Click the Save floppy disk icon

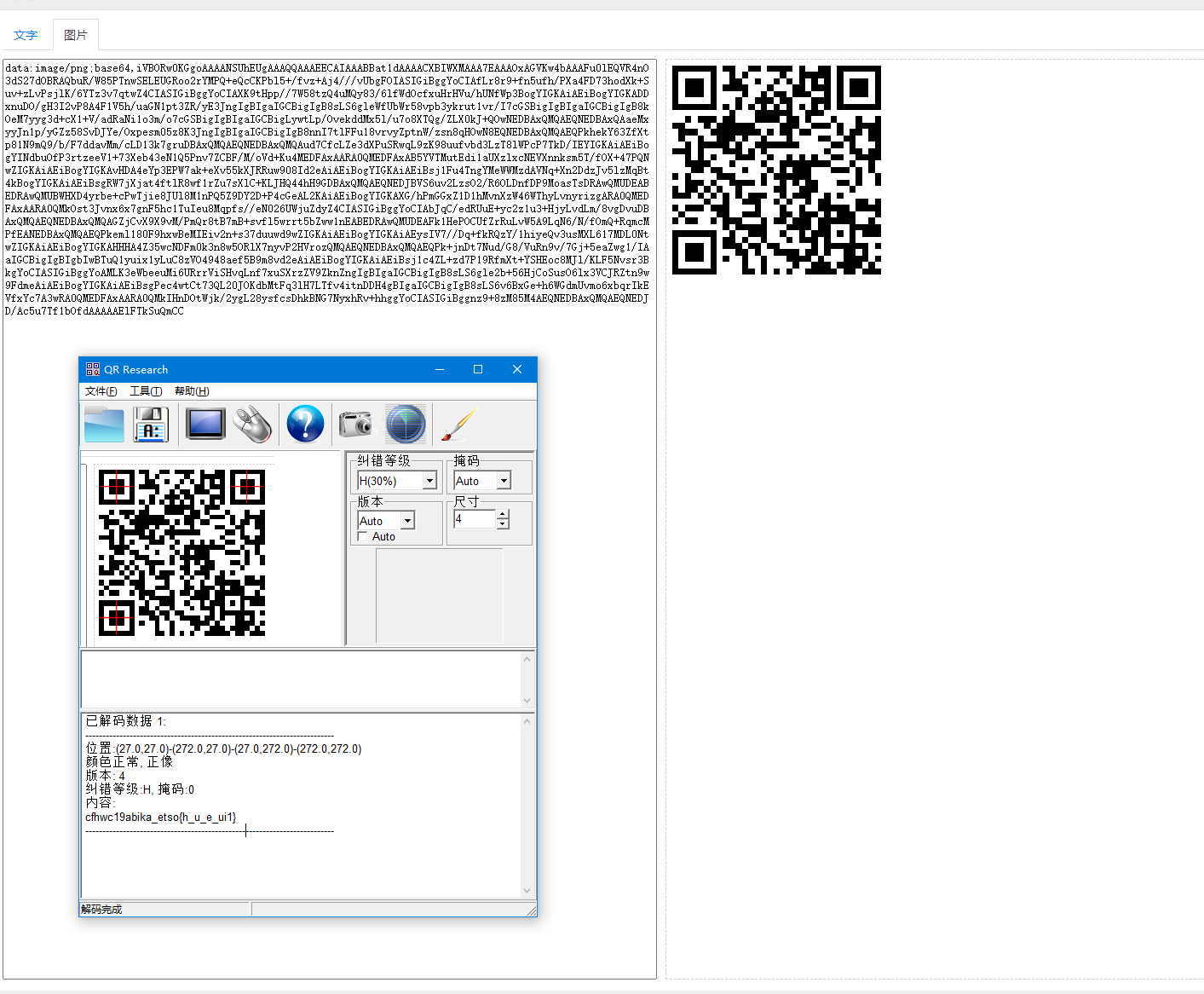click(x=151, y=425)
